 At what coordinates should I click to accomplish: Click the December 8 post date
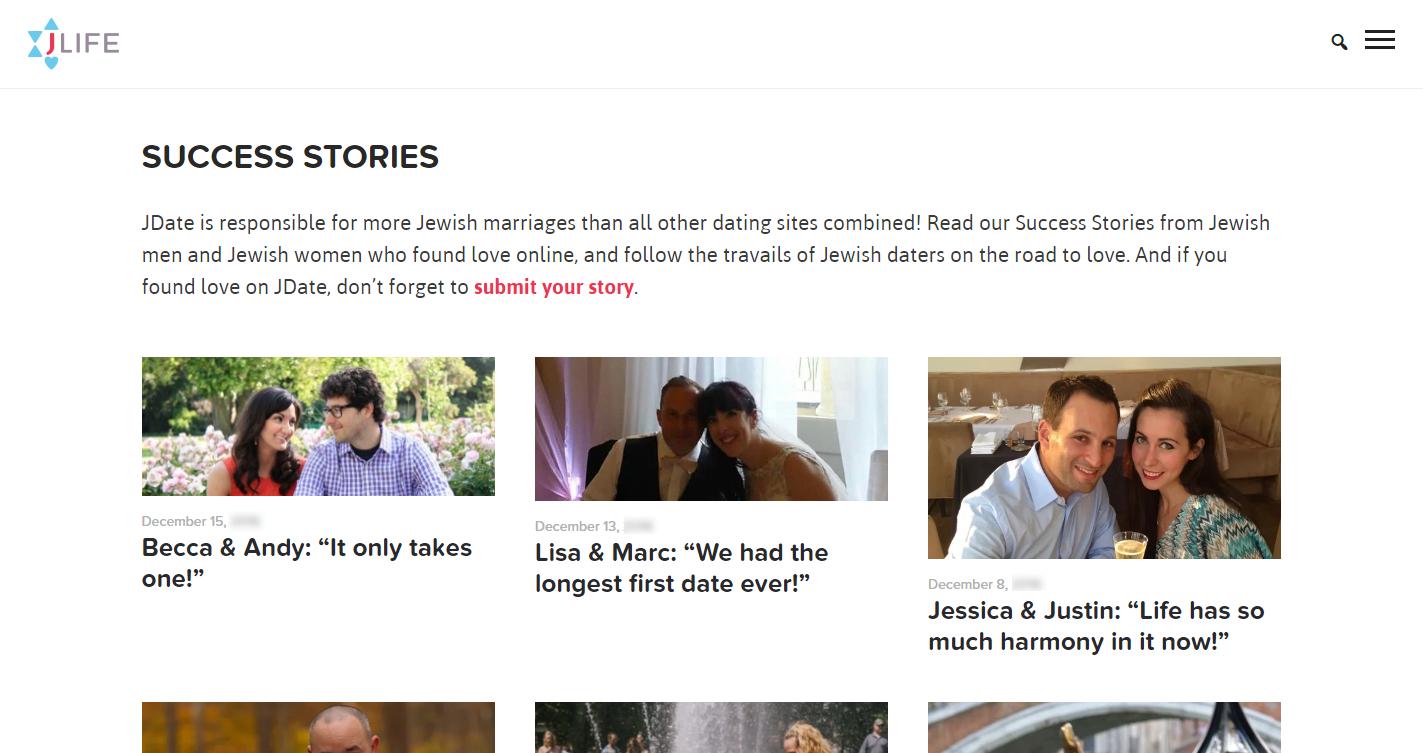click(x=985, y=584)
